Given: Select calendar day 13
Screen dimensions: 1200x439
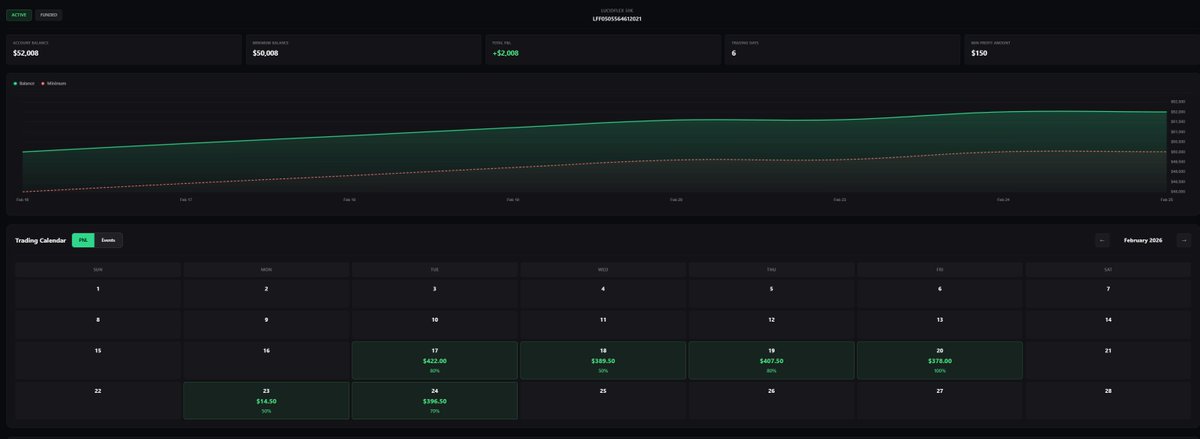Looking at the screenshot, I should click(940, 325).
